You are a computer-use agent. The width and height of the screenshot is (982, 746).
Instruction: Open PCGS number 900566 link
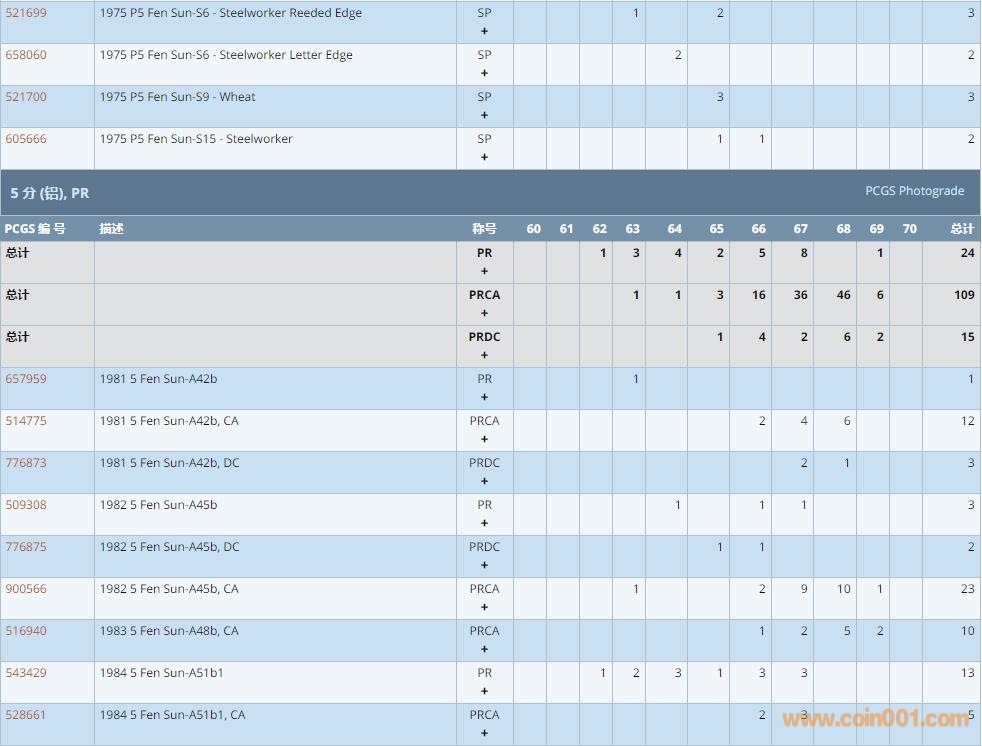point(26,589)
